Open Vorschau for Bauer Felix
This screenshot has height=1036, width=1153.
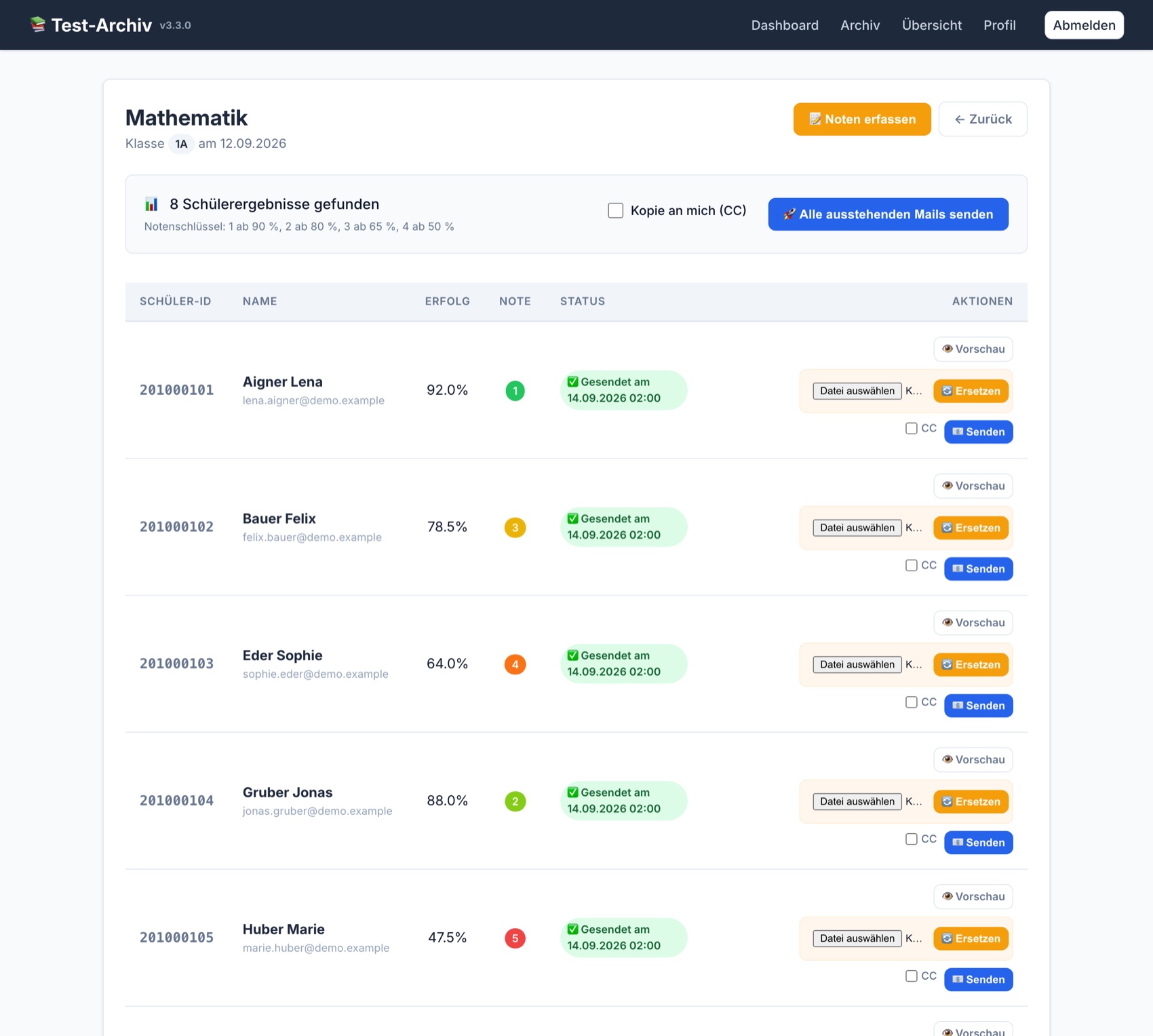pos(973,486)
